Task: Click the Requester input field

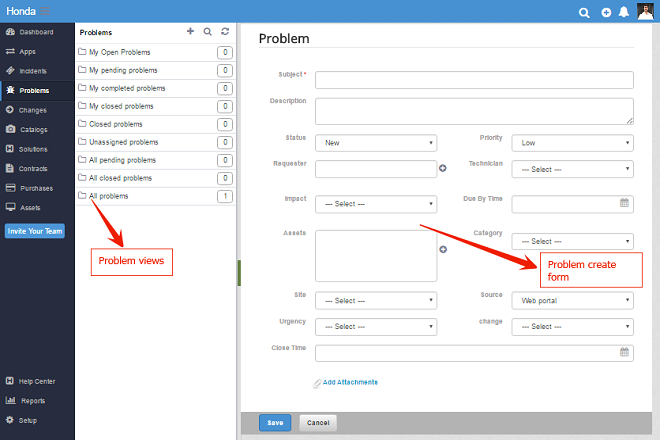Action: click(x=376, y=169)
